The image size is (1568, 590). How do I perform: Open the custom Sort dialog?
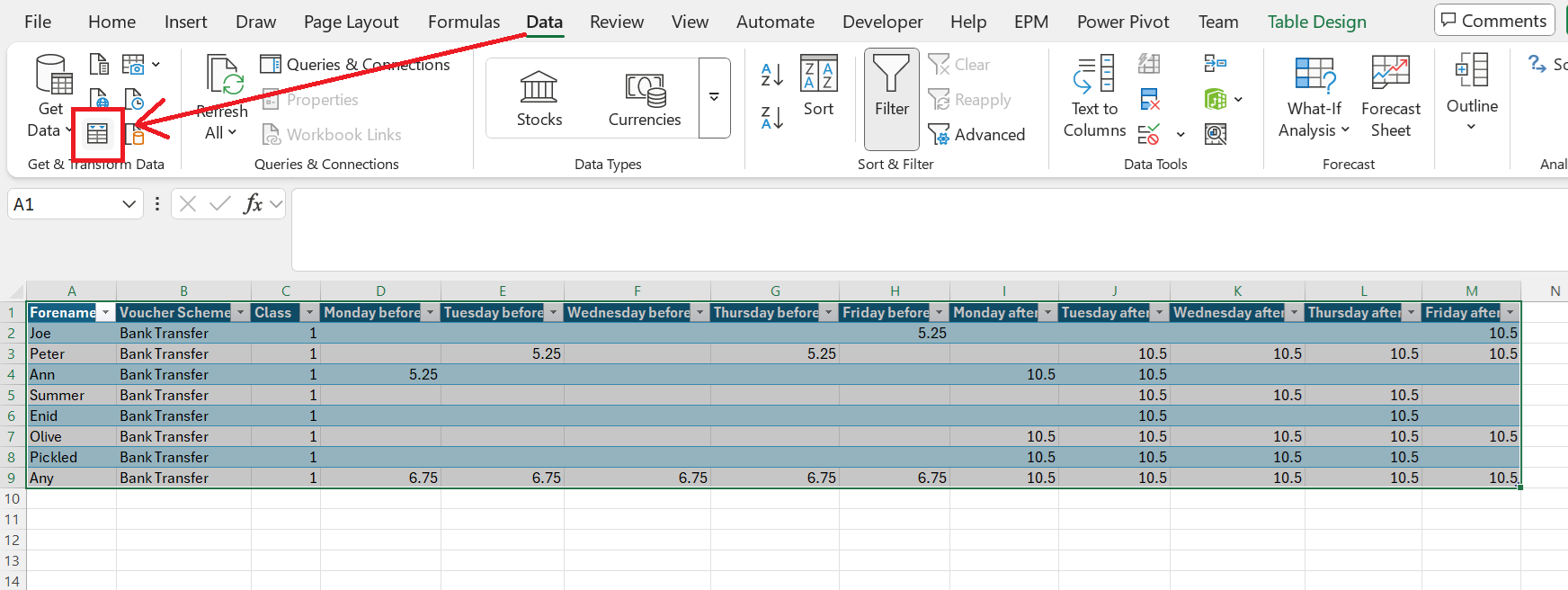pos(818,85)
